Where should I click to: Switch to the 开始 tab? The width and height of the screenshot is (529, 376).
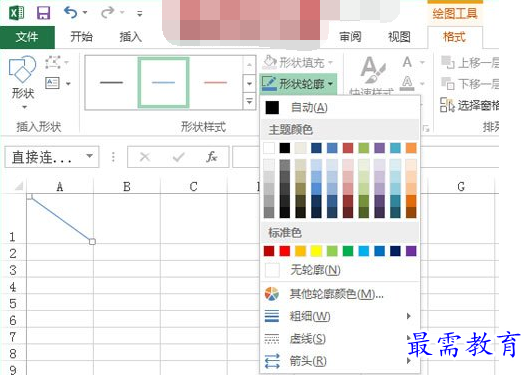81,37
